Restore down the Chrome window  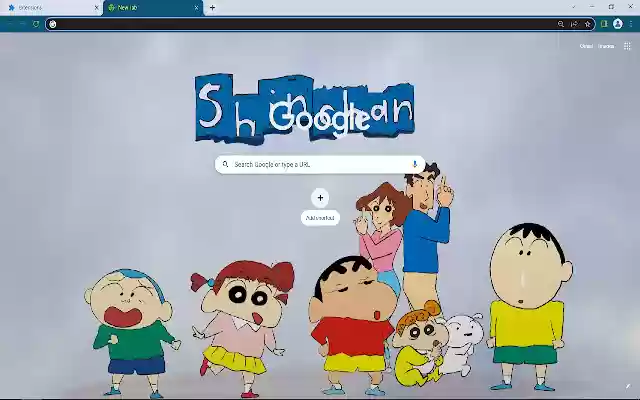click(611, 7)
